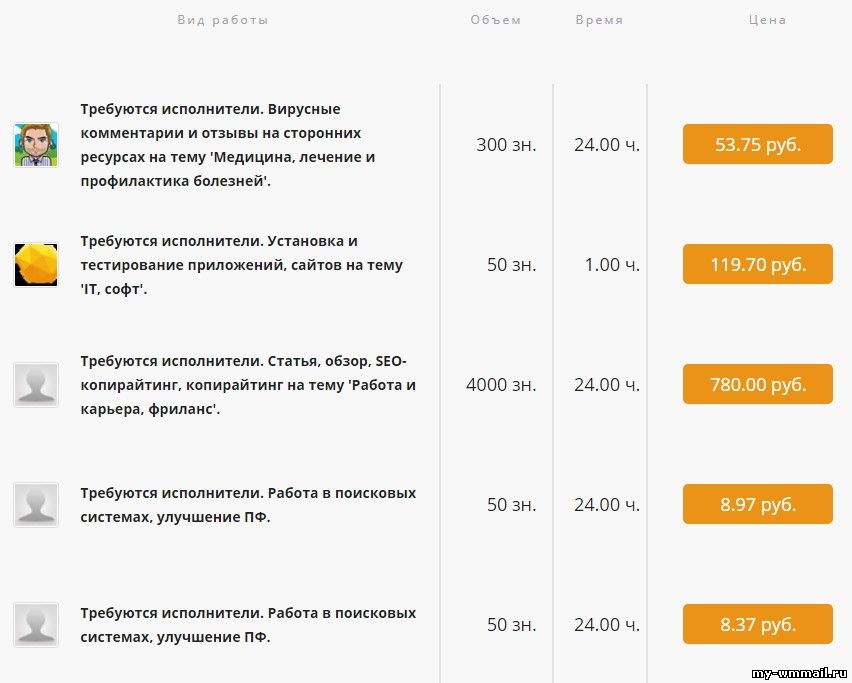This screenshot has height=683, width=852.
Task: Sort by the Вид работы column header
Action: coord(223,20)
